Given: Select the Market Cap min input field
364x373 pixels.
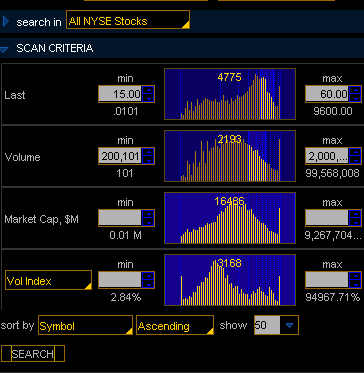Looking at the screenshot, I should tap(120, 218).
